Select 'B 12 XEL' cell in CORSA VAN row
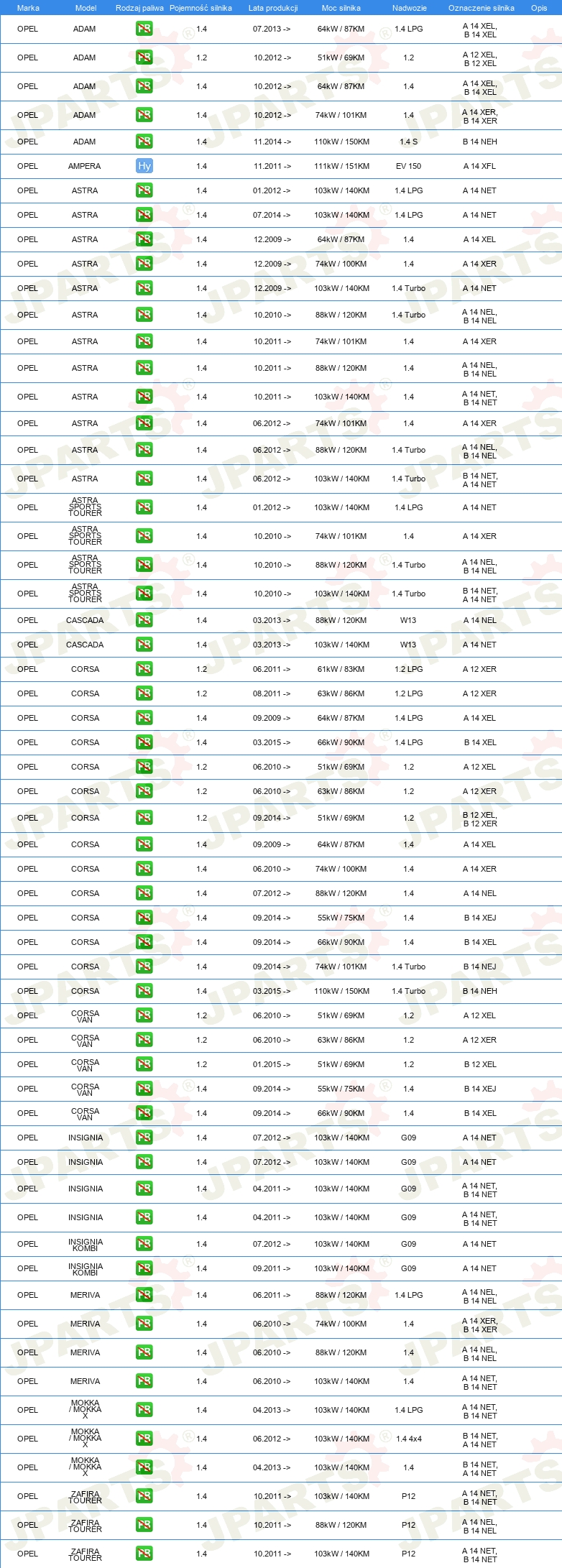Image resolution: width=562 pixels, height=1568 pixels. [479, 1064]
